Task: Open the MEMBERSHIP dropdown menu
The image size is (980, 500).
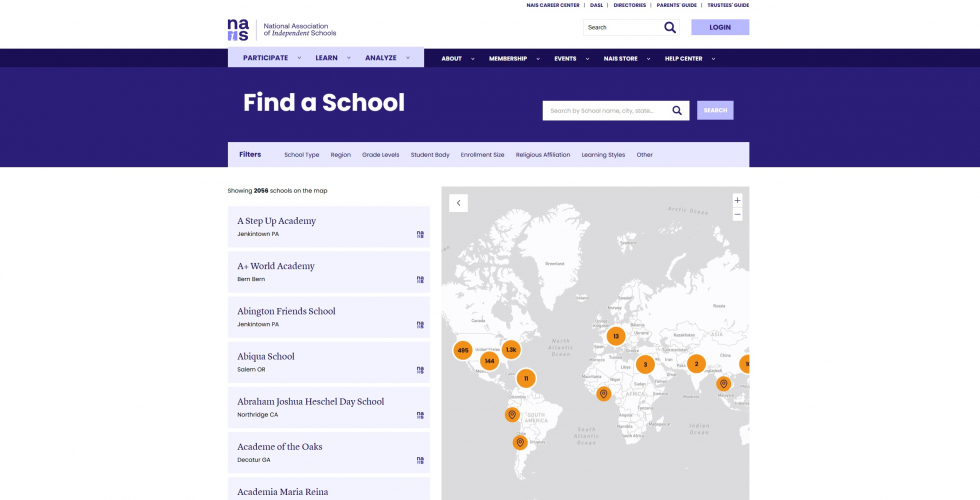Action: (x=514, y=59)
